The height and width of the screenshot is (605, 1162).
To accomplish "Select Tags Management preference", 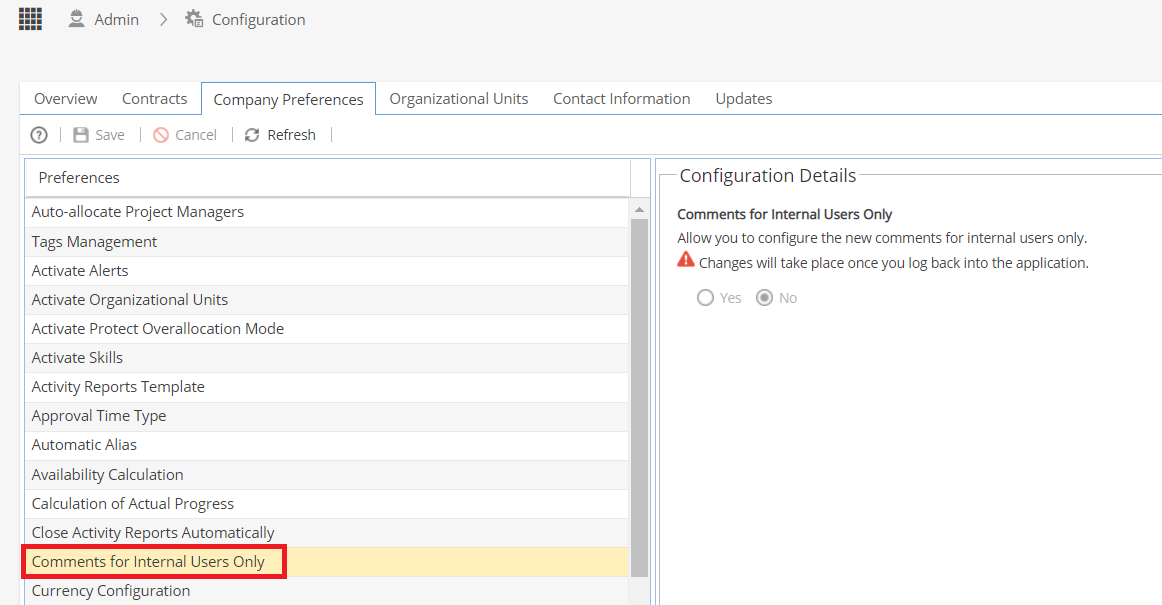I will (327, 242).
